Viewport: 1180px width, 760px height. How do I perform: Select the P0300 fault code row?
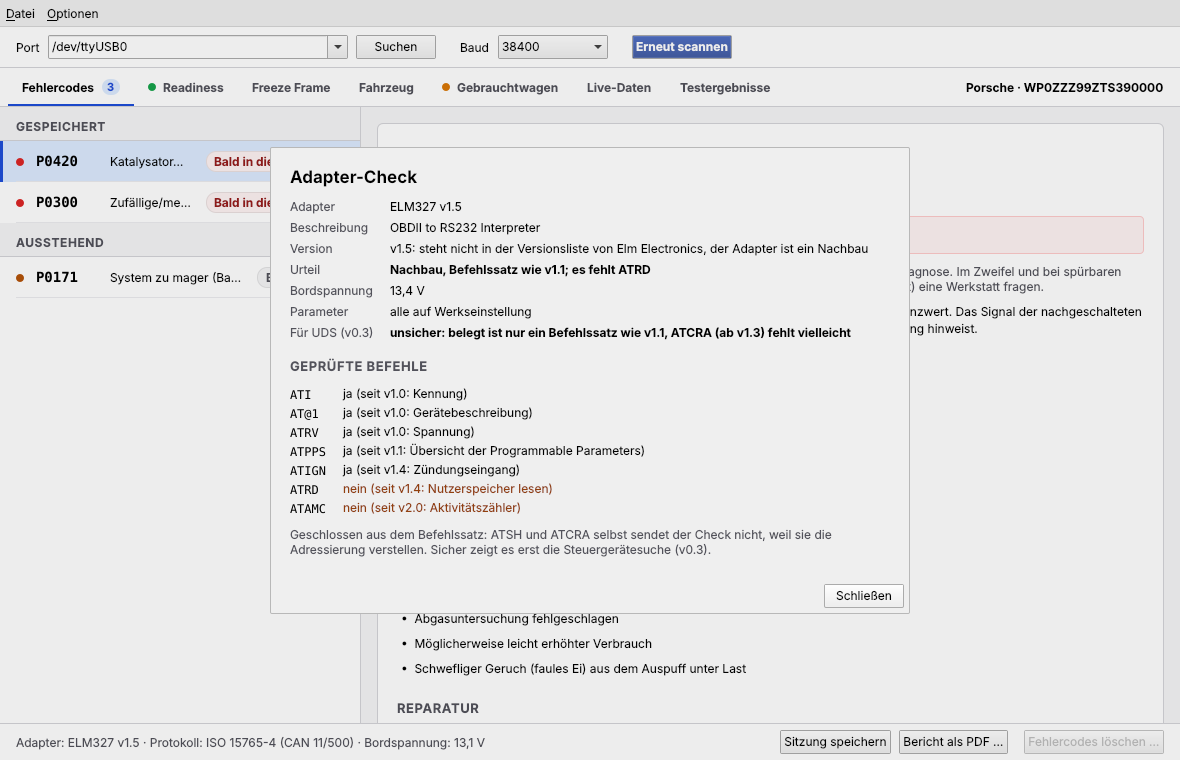click(136, 202)
